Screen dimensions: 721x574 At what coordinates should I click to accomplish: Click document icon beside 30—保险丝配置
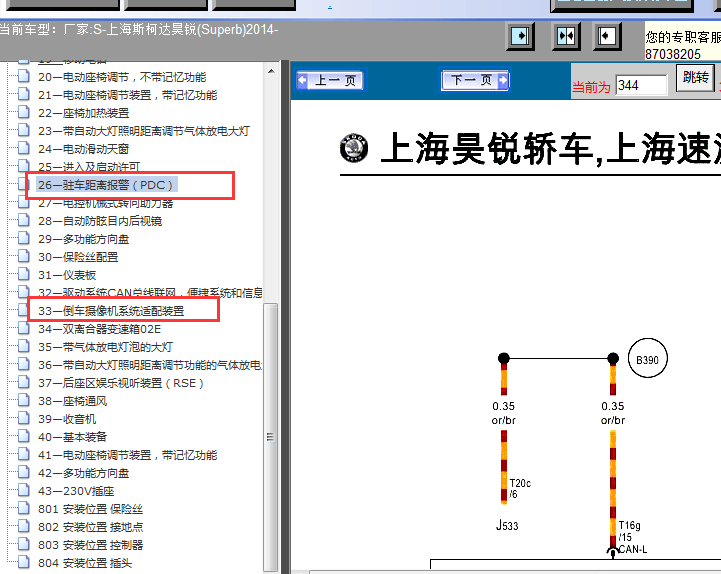pyautogui.click(x=23, y=256)
